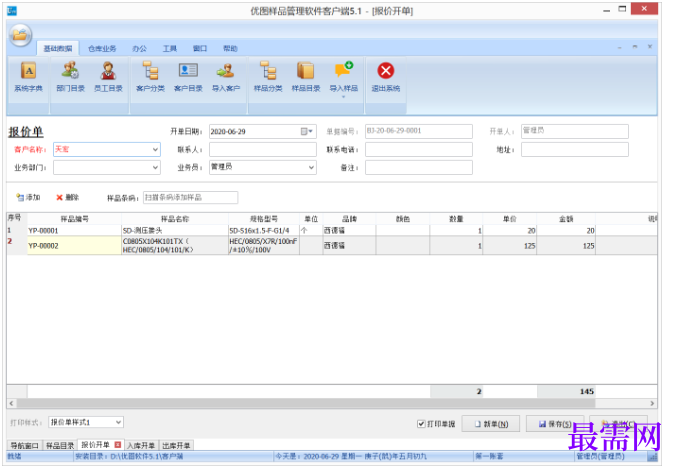The width and height of the screenshot is (680, 468).
Task: Minimize the inner document window
Action: (620, 47)
